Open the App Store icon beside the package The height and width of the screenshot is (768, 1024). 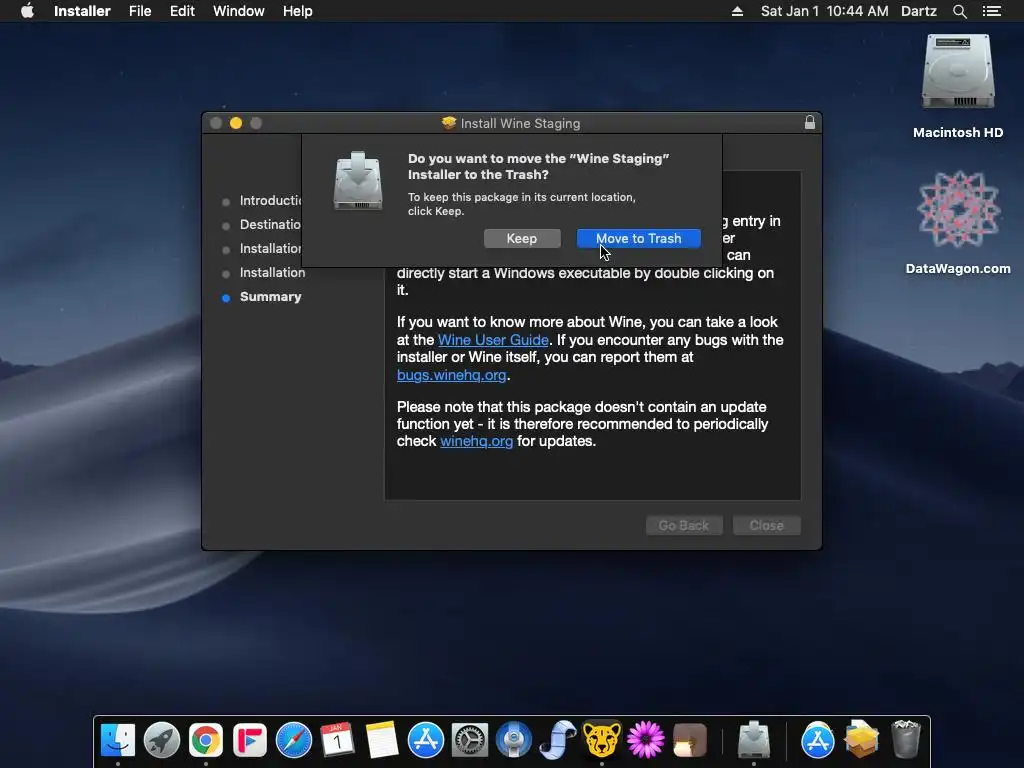pyautogui.click(x=817, y=740)
